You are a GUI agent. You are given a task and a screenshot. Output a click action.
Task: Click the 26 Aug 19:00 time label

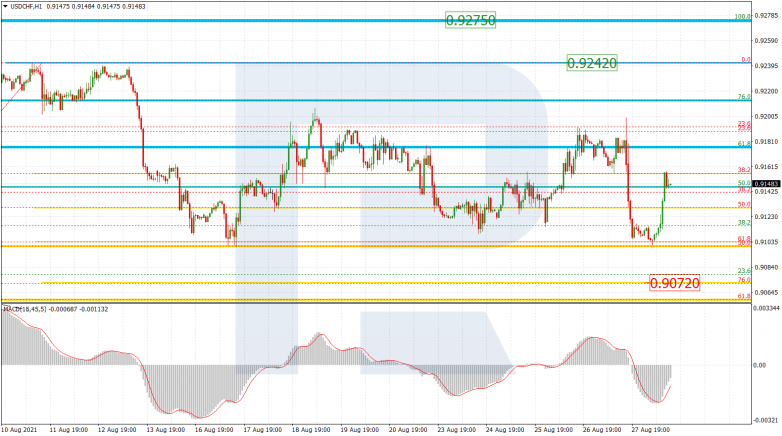602,430
